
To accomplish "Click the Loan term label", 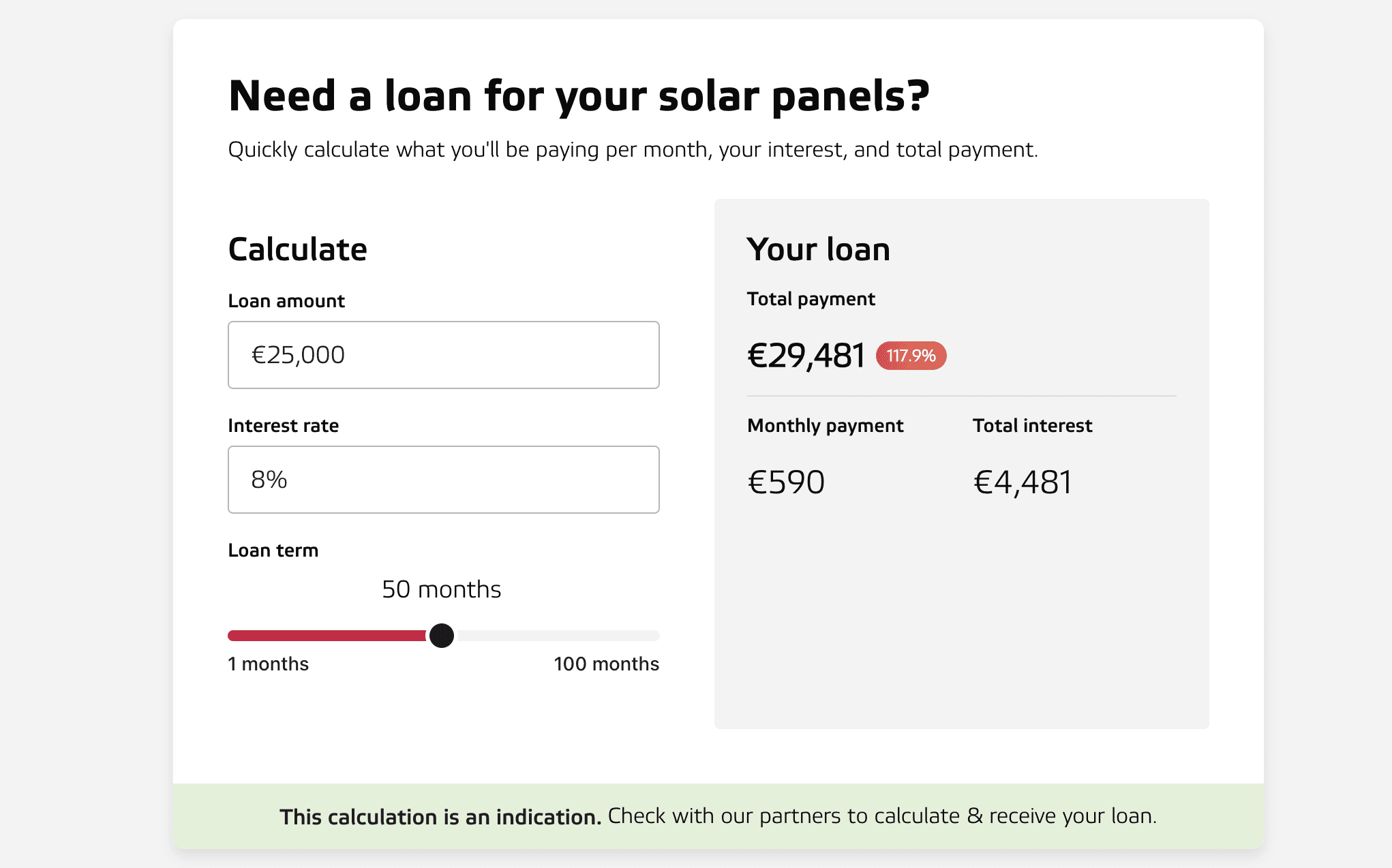I will 273,551.
